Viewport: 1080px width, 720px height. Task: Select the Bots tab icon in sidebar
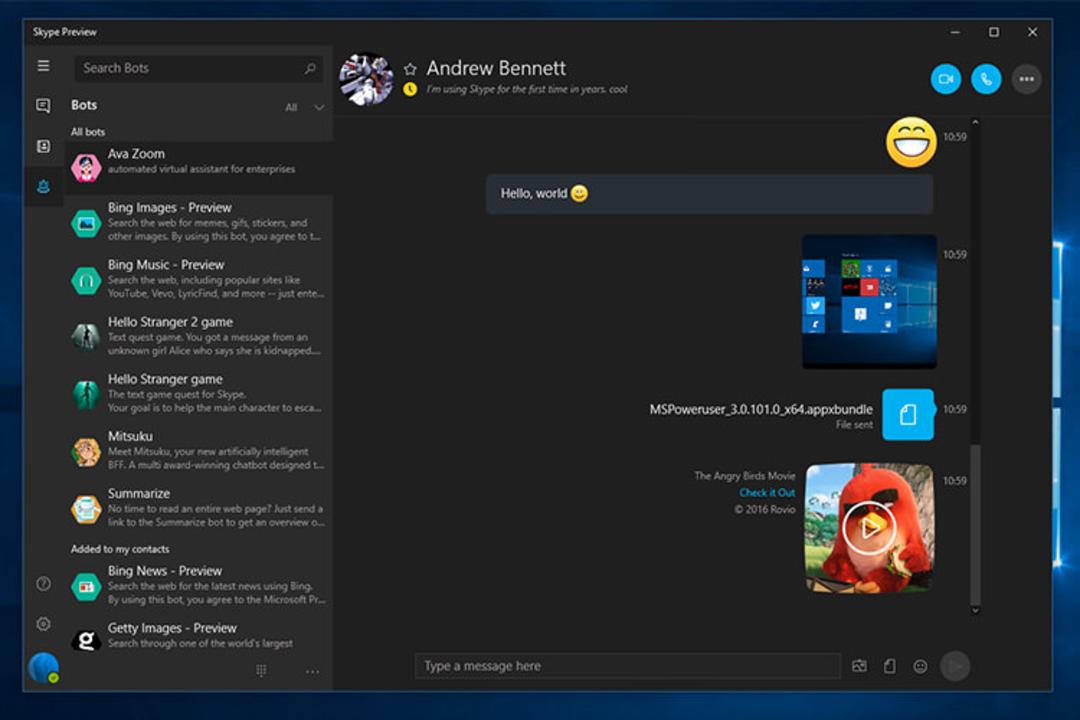(x=43, y=186)
